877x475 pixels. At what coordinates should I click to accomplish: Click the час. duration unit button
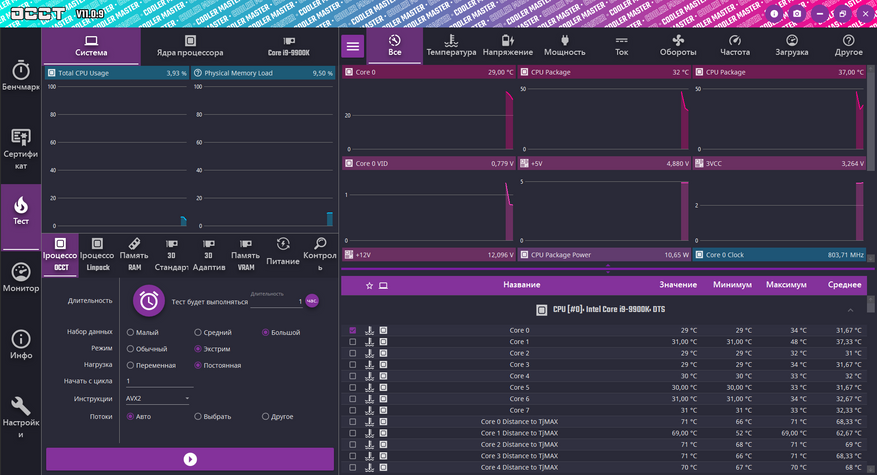pyautogui.click(x=312, y=300)
